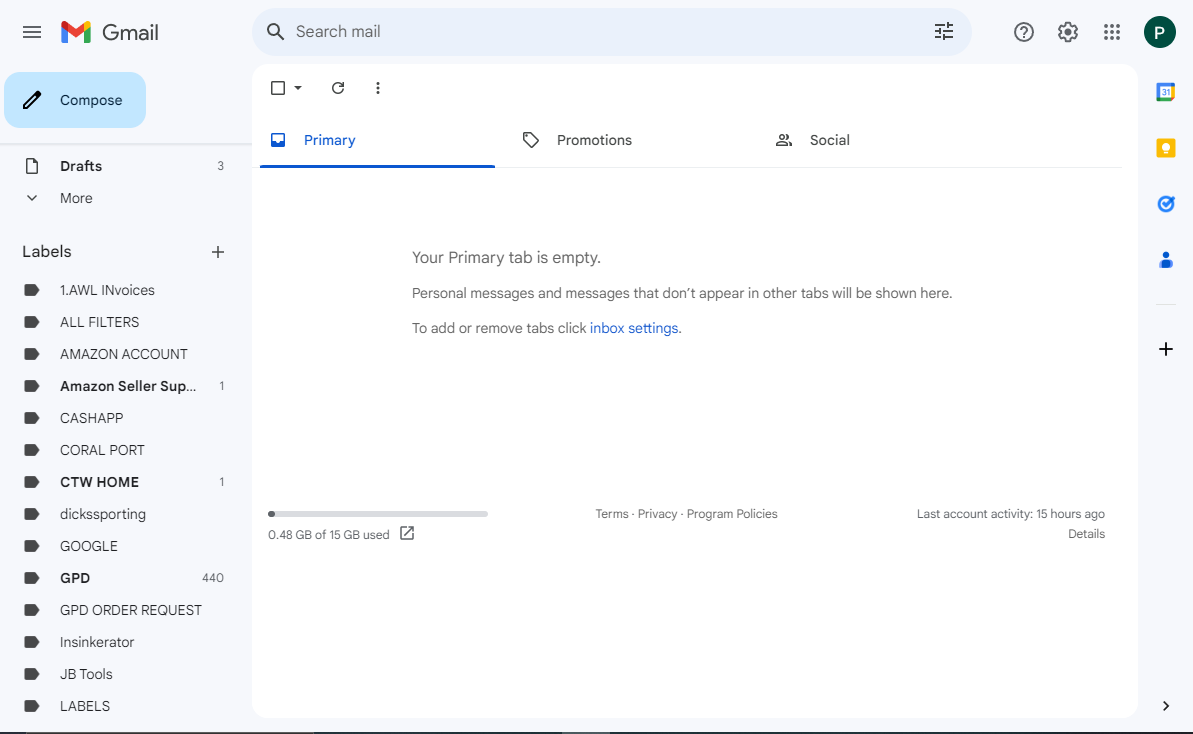Open the Terms link
1193x734 pixels.
612,513
